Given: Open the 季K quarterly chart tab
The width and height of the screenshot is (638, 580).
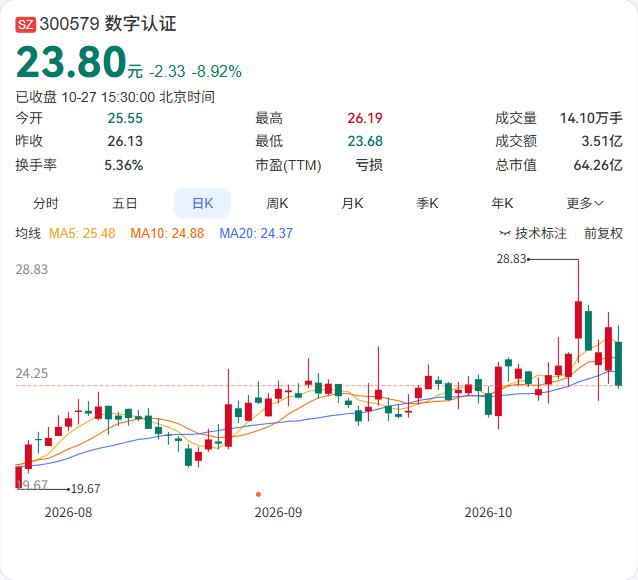Looking at the screenshot, I should [x=427, y=203].
